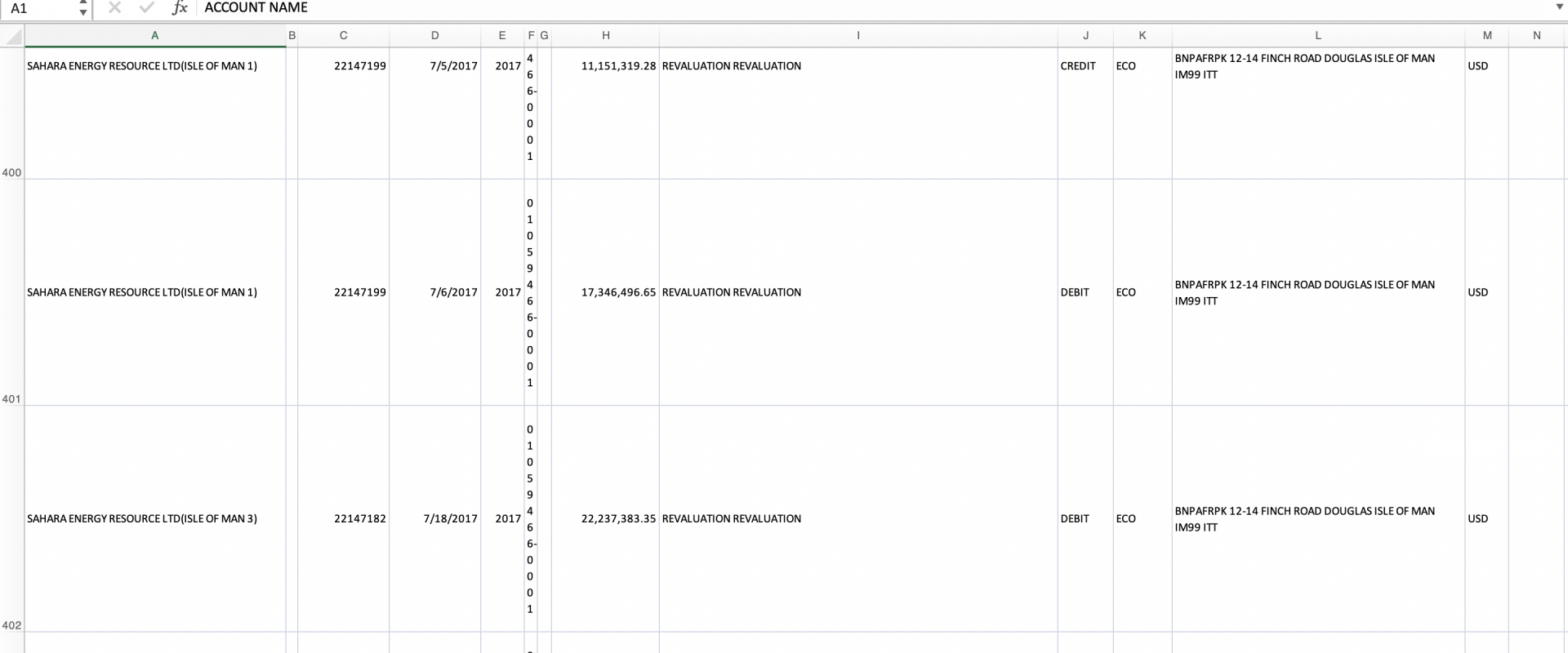Click the Name Box showing A1
The image size is (1568, 653).
[39, 8]
